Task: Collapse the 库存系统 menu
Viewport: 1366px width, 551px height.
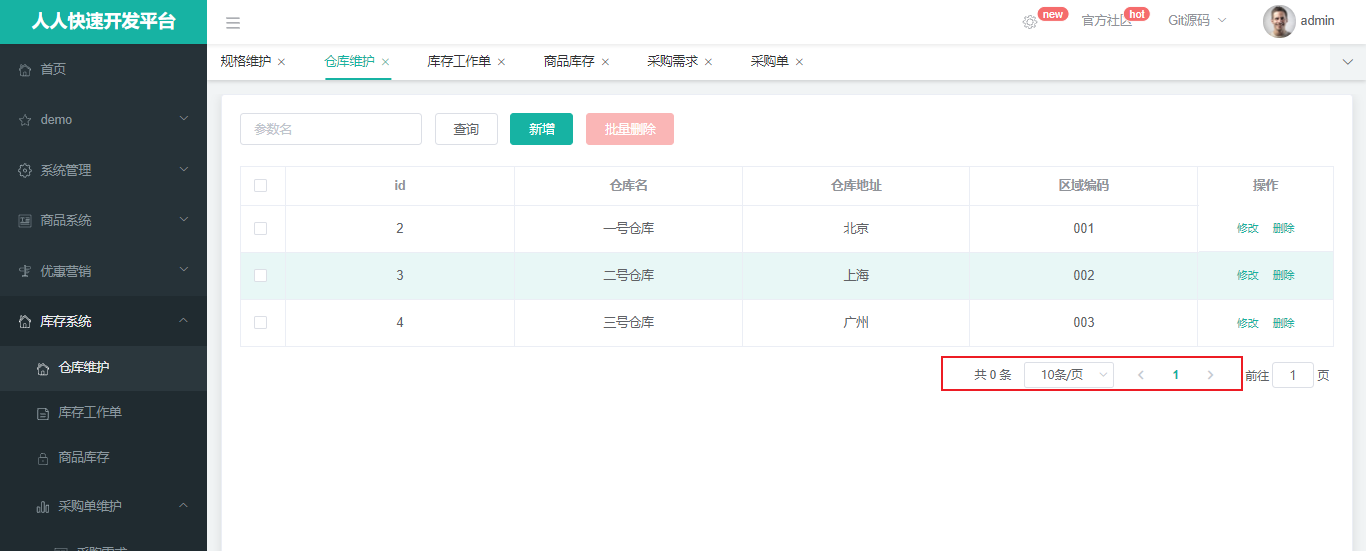Action: pos(183,321)
